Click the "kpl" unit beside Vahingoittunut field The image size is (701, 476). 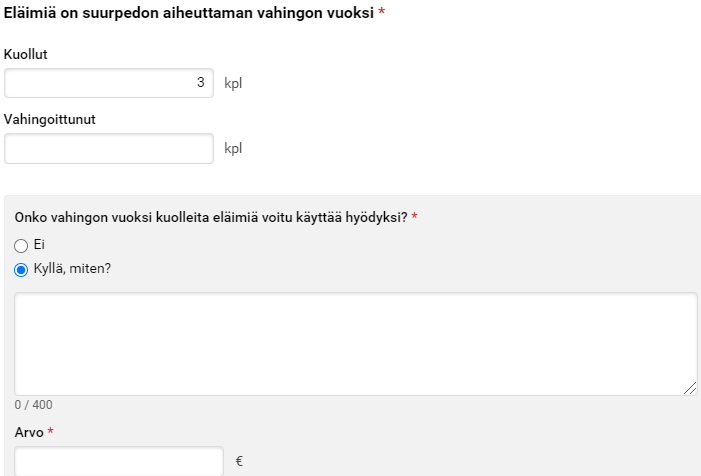pos(233,149)
